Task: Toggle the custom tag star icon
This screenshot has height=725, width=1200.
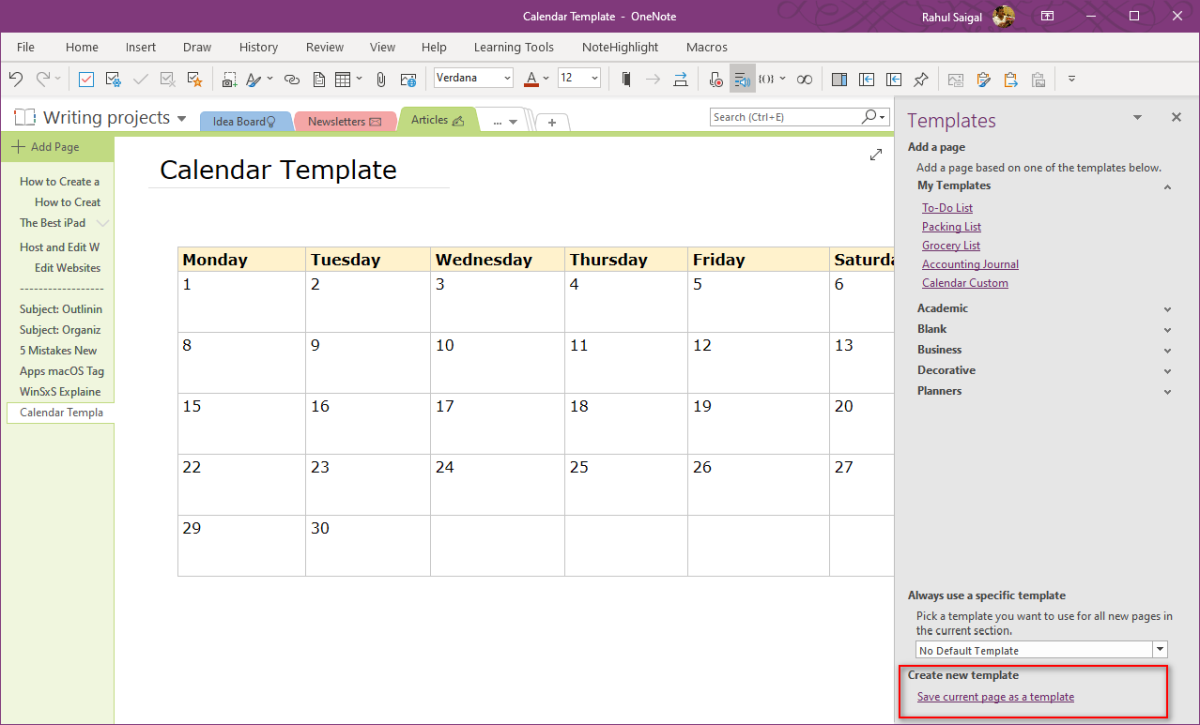Action: (195, 78)
